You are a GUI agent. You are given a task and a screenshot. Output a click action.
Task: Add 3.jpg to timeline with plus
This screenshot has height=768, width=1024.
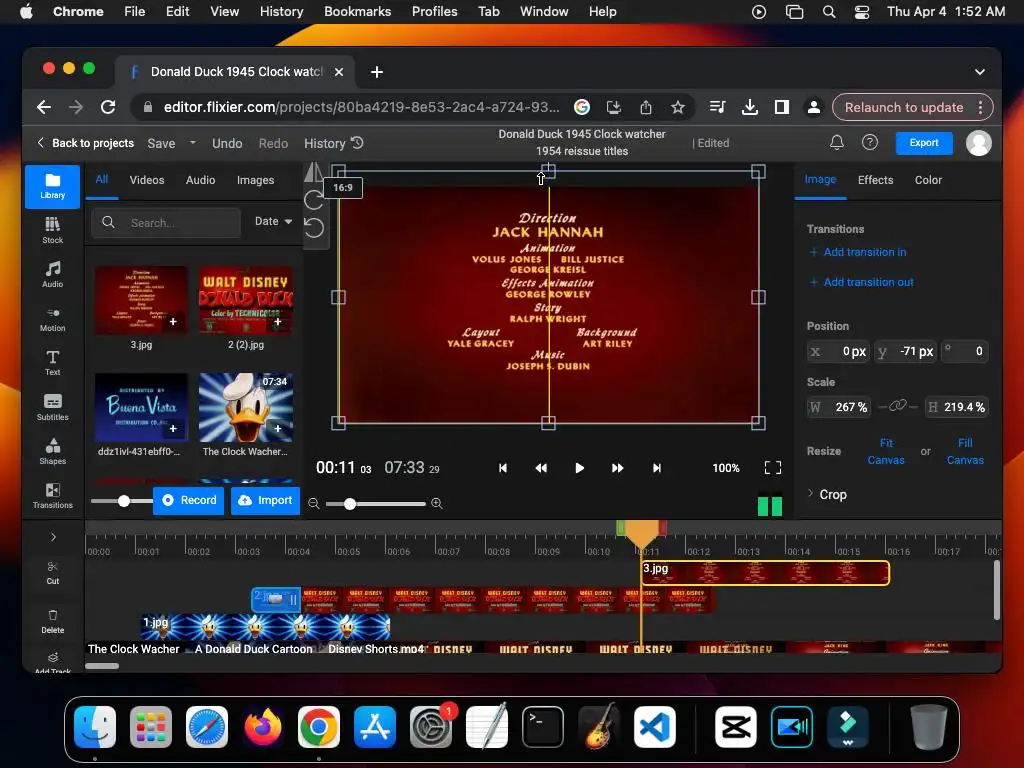coord(173,321)
